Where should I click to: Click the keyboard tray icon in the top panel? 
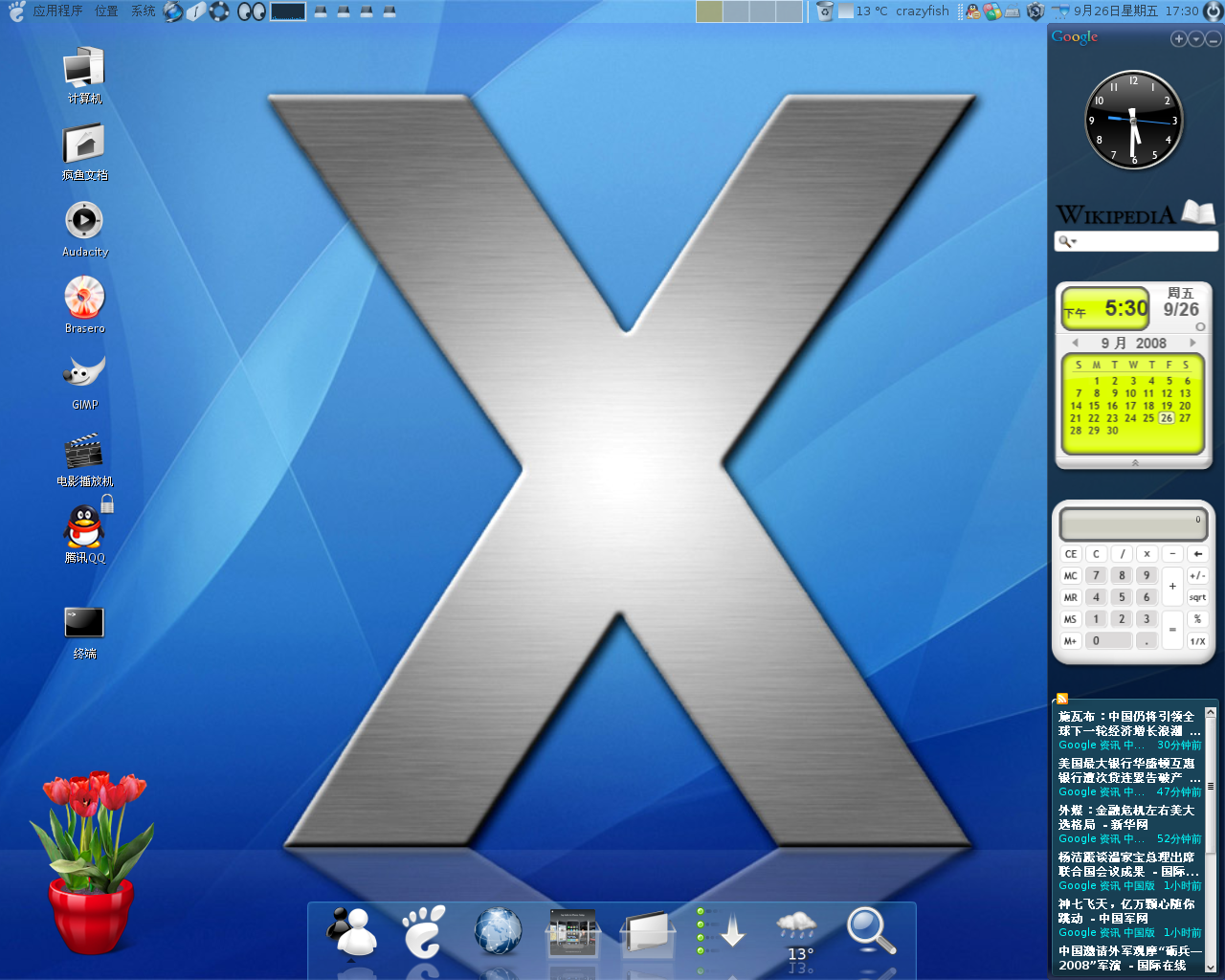point(1013,12)
